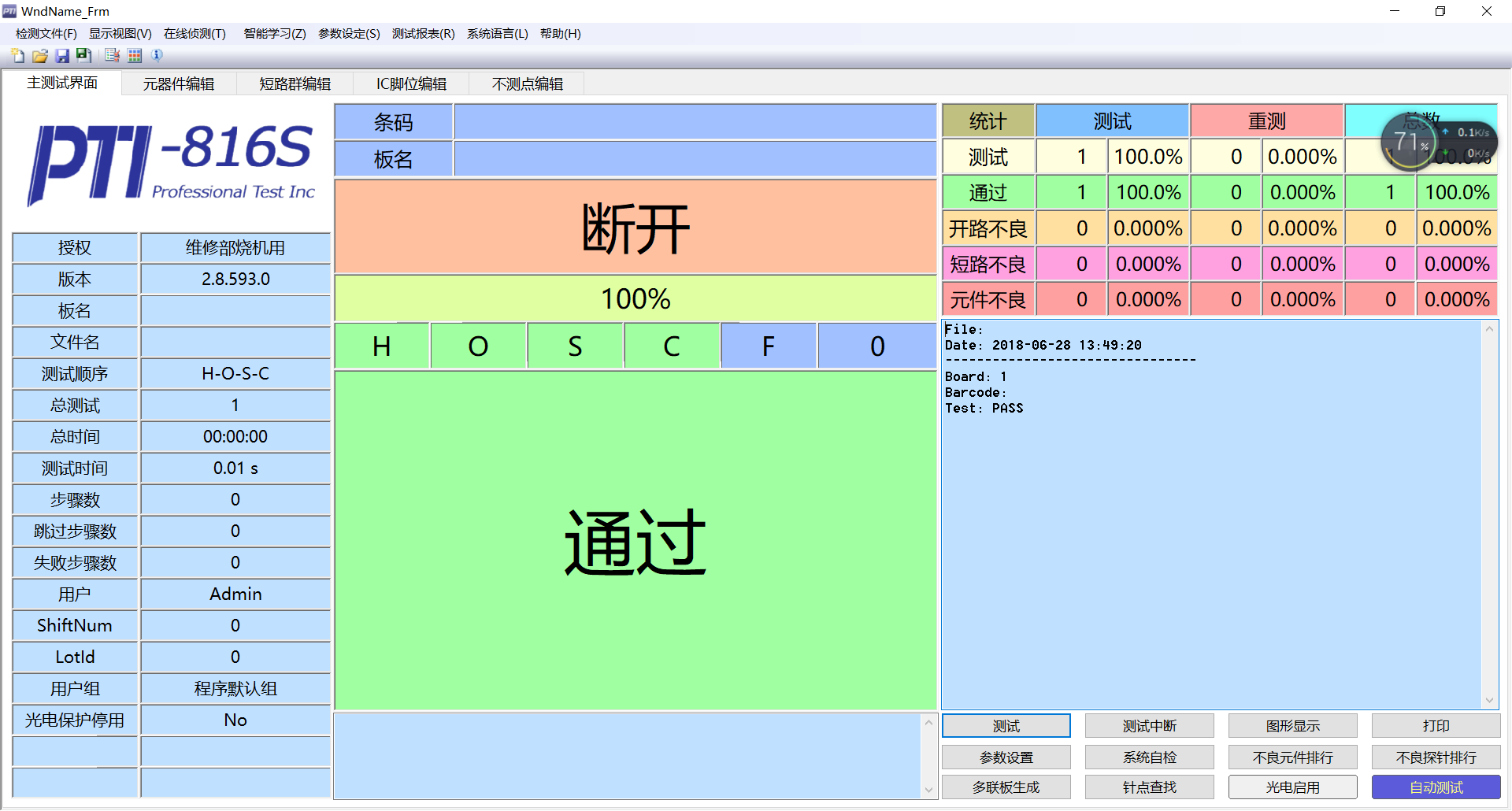Click the 测试顺序 value H-O-S-C
This screenshot has height=811, width=1512.
click(x=235, y=373)
